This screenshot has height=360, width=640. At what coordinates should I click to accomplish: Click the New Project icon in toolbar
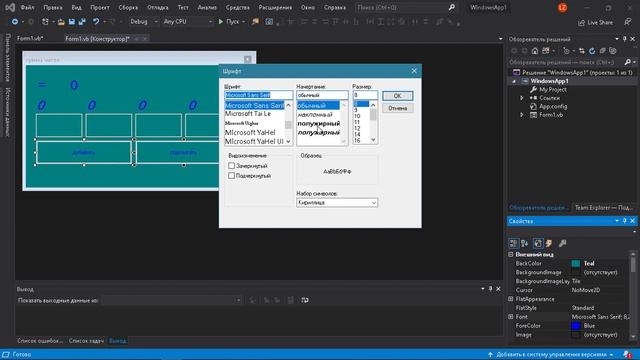pos(45,22)
